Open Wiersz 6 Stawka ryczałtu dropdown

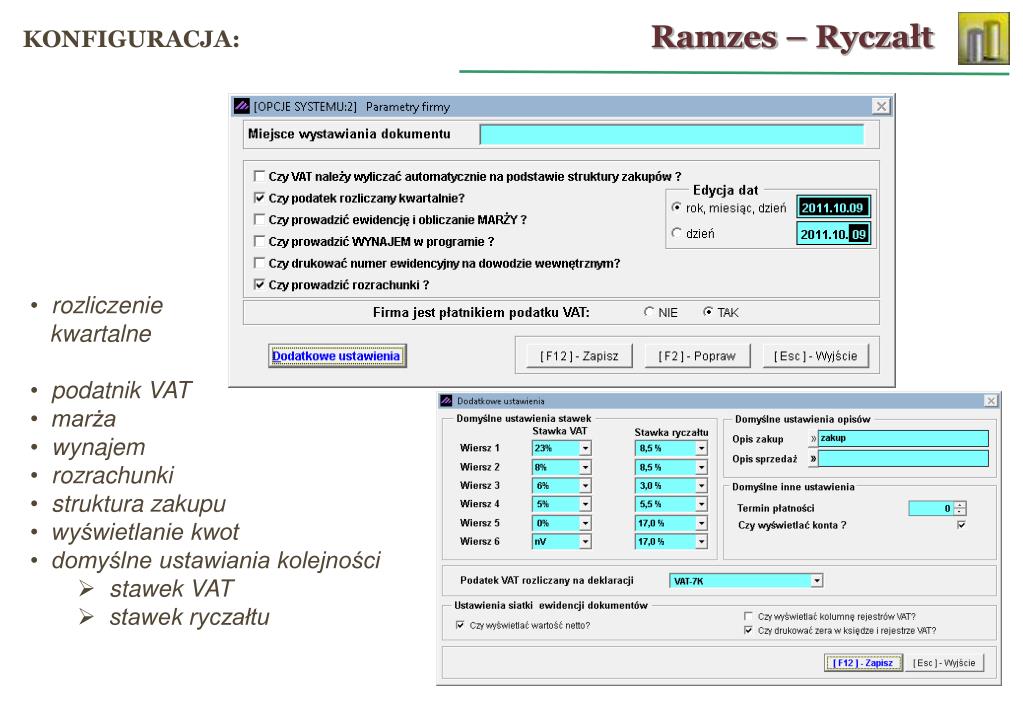(x=701, y=542)
